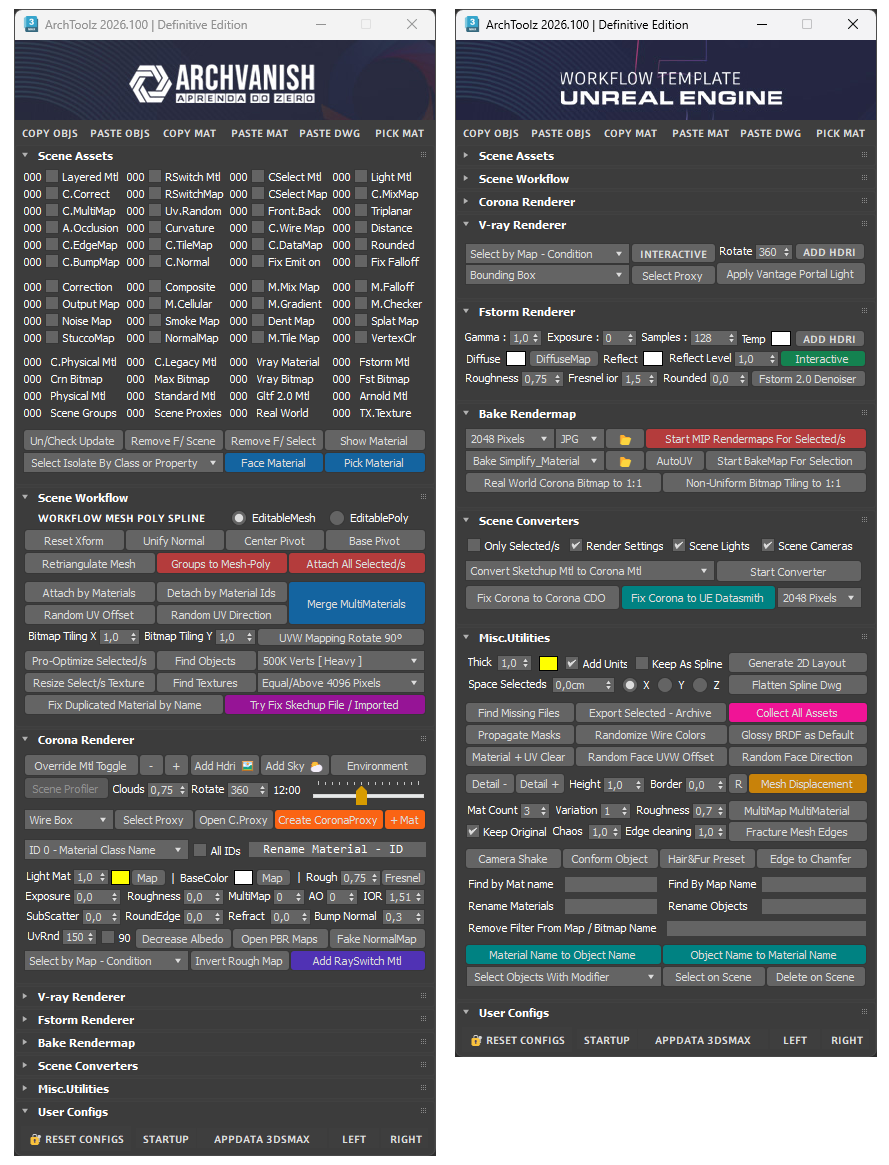Enable the Layered Mtl checkbox
889x1165 pixels.
point(52,177)
